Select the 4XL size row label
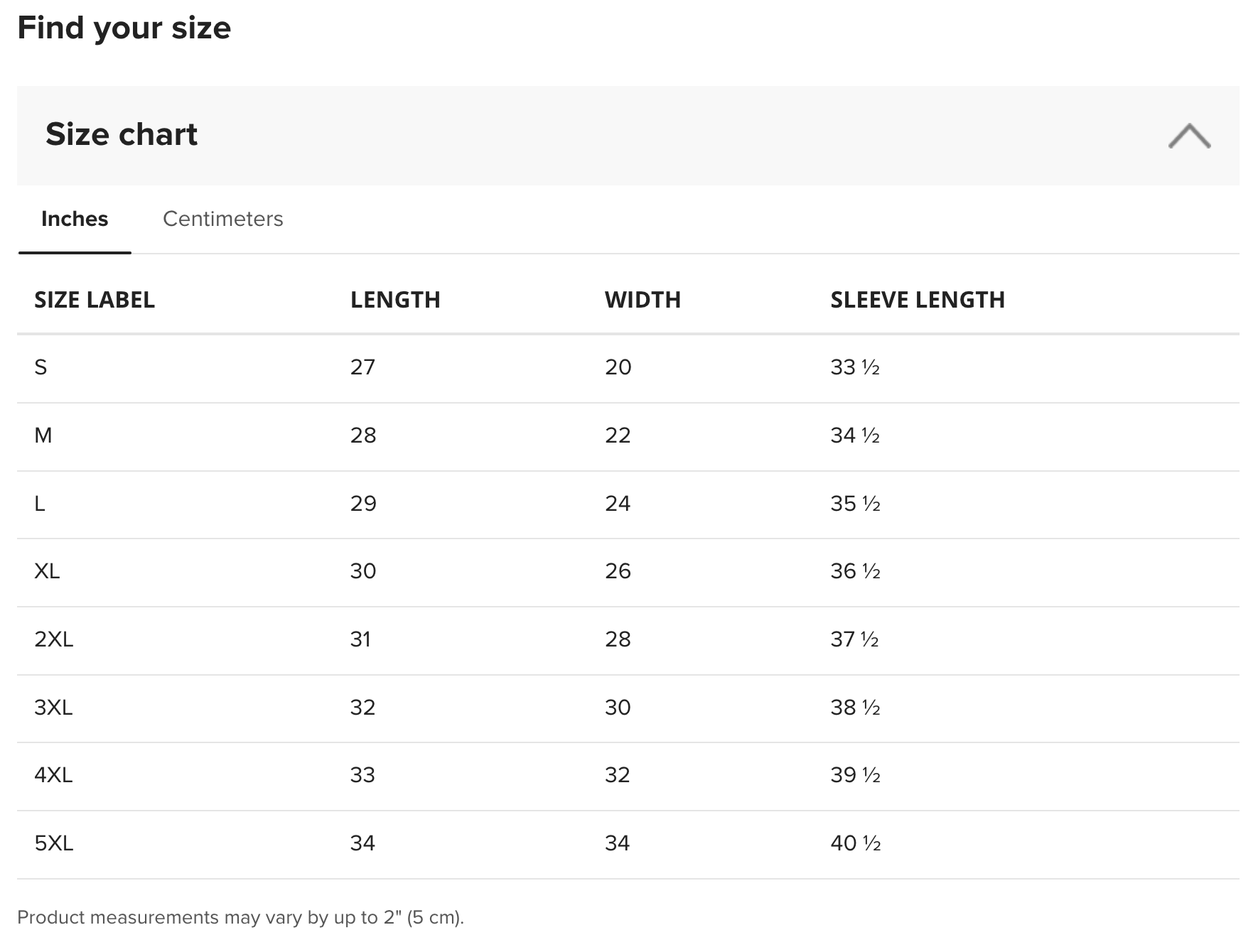The width and height of the screenshot is (1258, 952). (53, 775)
